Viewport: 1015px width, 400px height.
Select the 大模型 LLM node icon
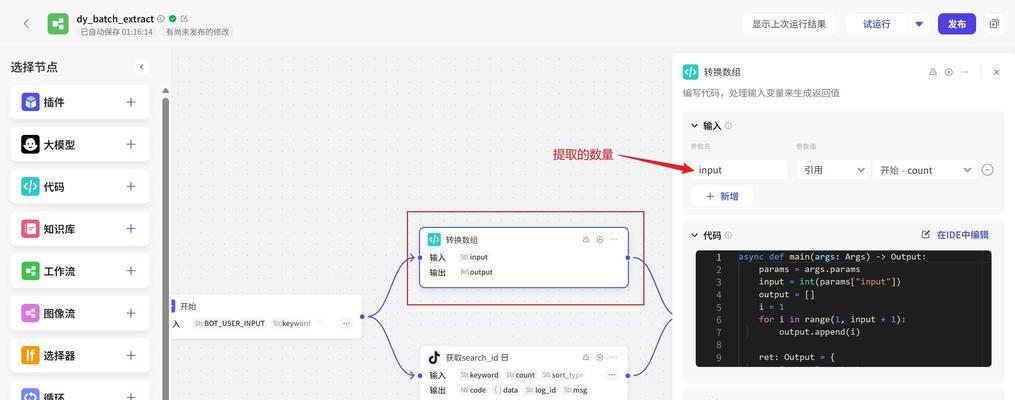(30, 144)
